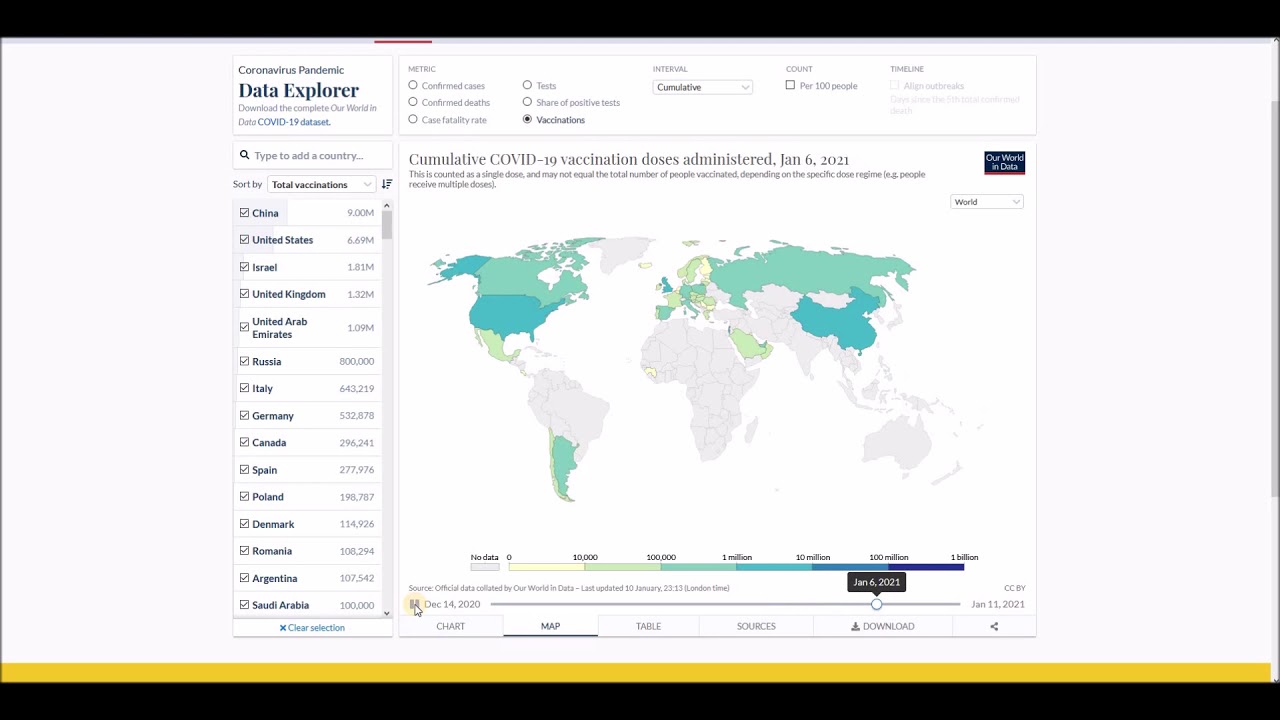Switch to the Chart tab
Viewport: 1280px width, 720px height.
(x=450, y=626)
